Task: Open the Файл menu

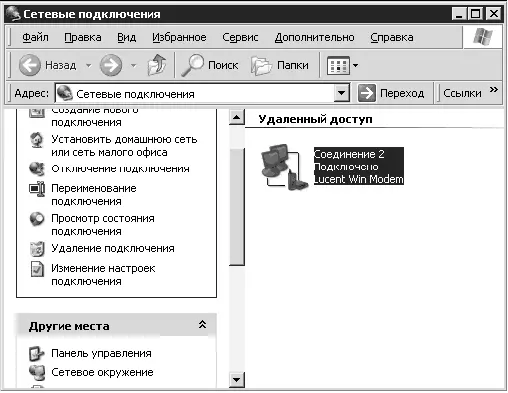Action: tap(35, 37)
